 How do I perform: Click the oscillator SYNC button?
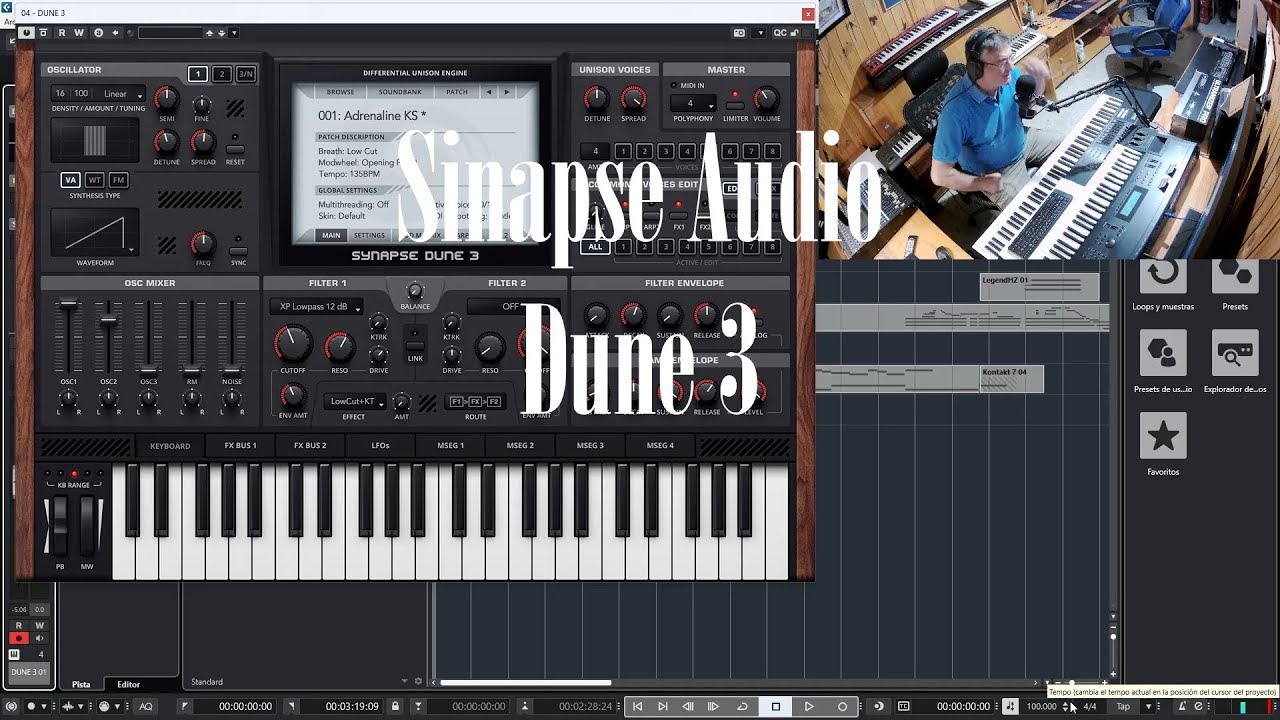[x=238, y=251]
